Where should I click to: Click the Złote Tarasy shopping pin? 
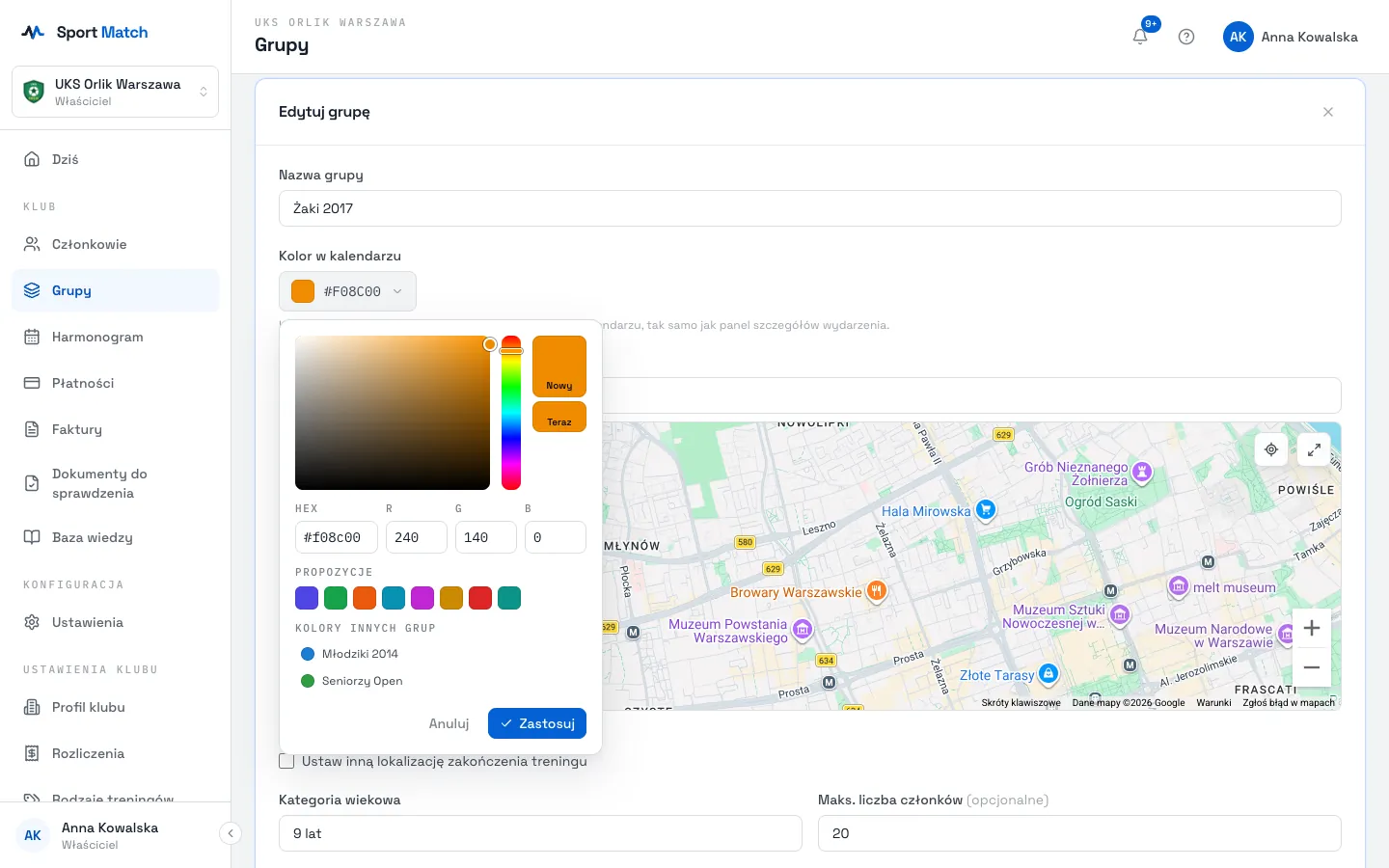click(x=1049, y=673)
